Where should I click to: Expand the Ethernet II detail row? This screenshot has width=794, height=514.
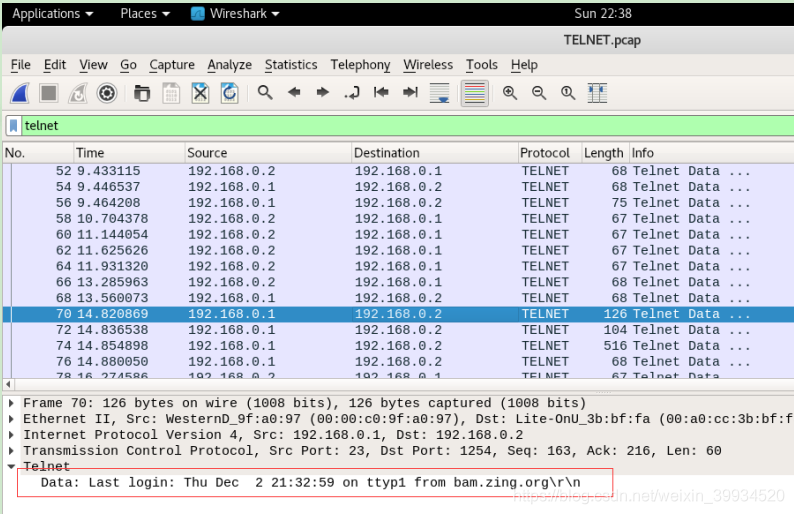(11, 419)
